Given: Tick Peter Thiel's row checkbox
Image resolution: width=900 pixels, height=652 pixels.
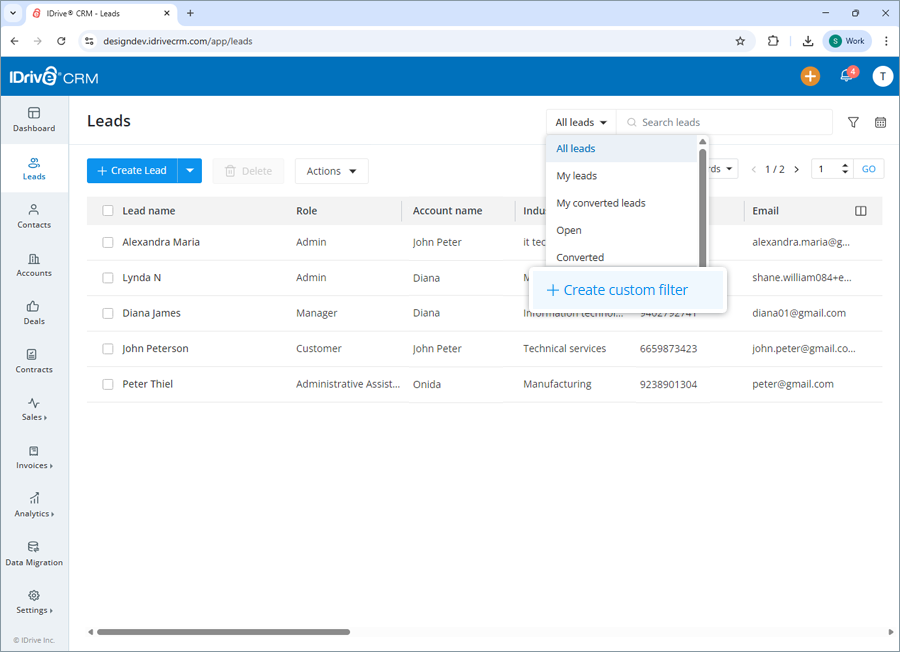Looking at the screenshot, I should pos(107,384).
